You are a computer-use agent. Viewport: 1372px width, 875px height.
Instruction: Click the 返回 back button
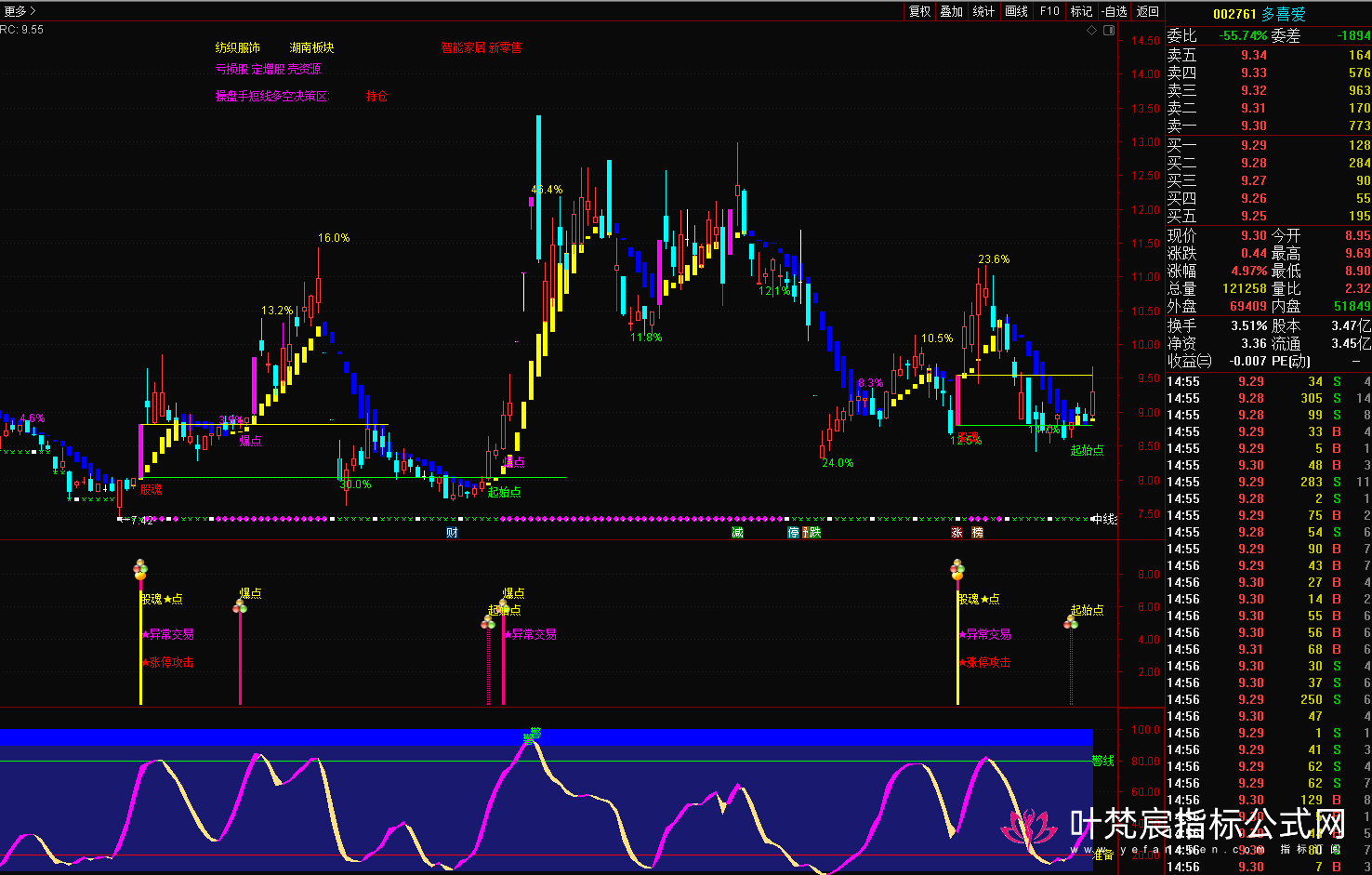coord(1148,11)
